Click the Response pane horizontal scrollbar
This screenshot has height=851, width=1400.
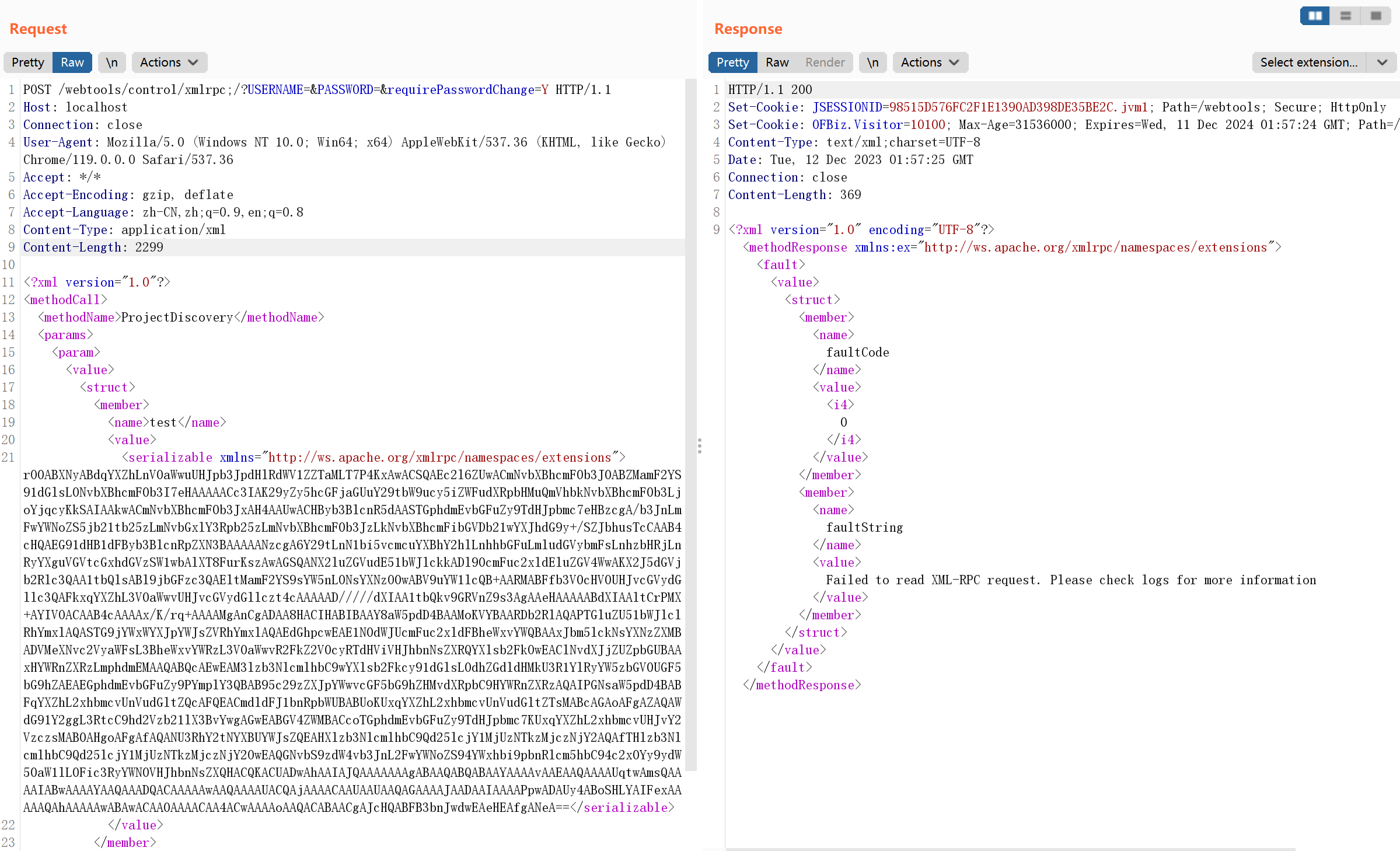[1010, 849]
